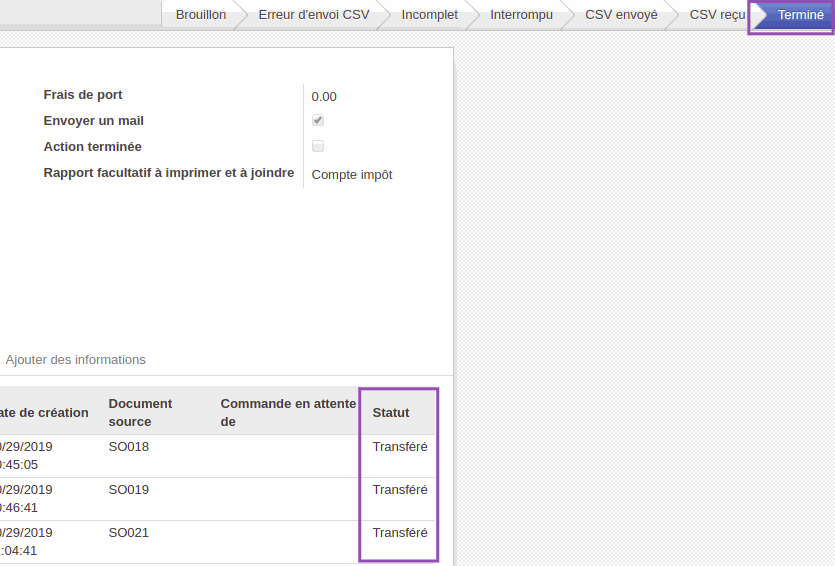This screenshot has height=566, width=835.
Task: Click the Compte impôt report value
Action: point(352,175)
